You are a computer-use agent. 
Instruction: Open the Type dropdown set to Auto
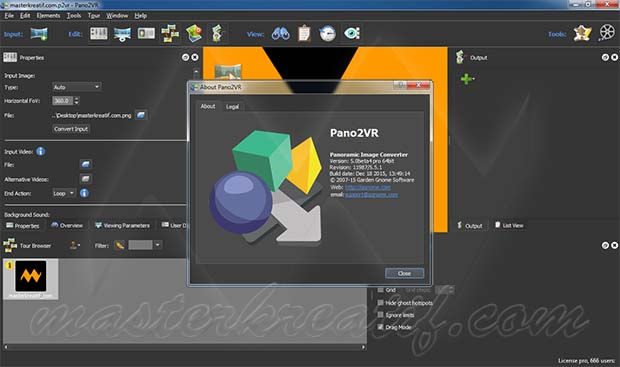[x=77, y=87]
